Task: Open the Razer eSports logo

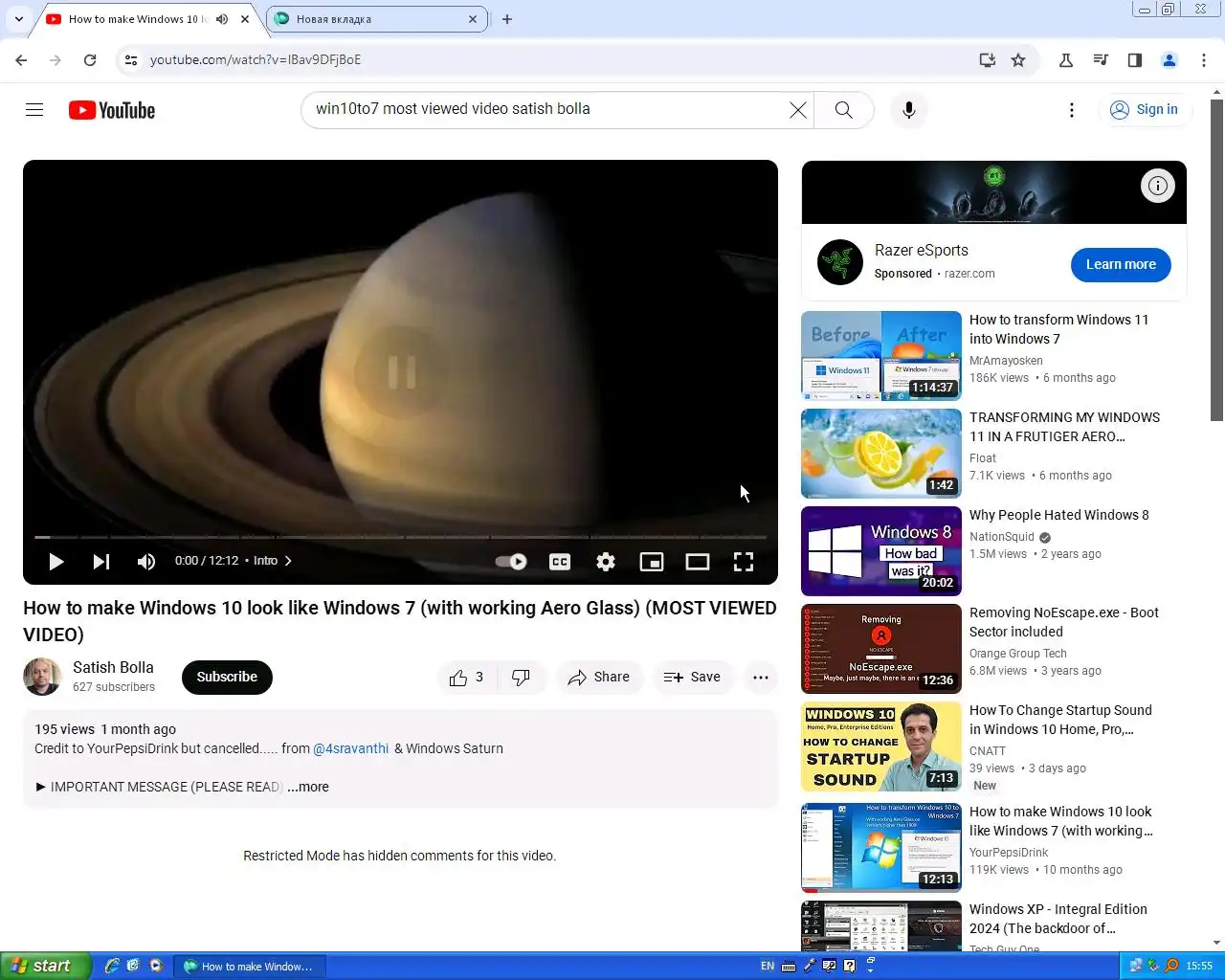Action: click(840, 262)
